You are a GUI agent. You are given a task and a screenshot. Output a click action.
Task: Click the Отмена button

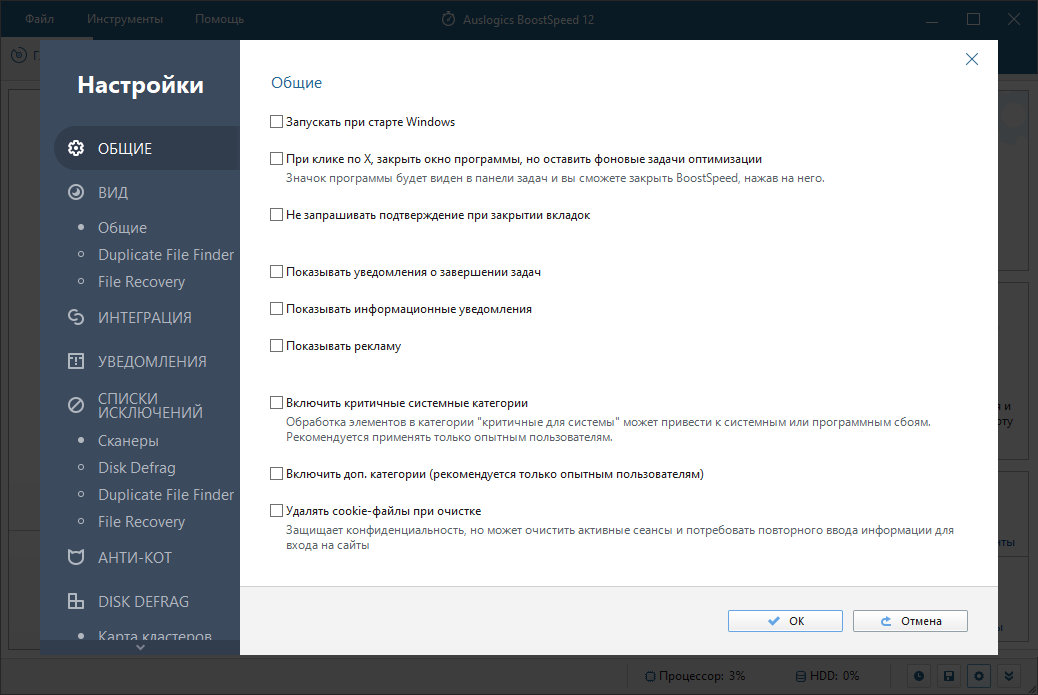(x=910, y=621)
